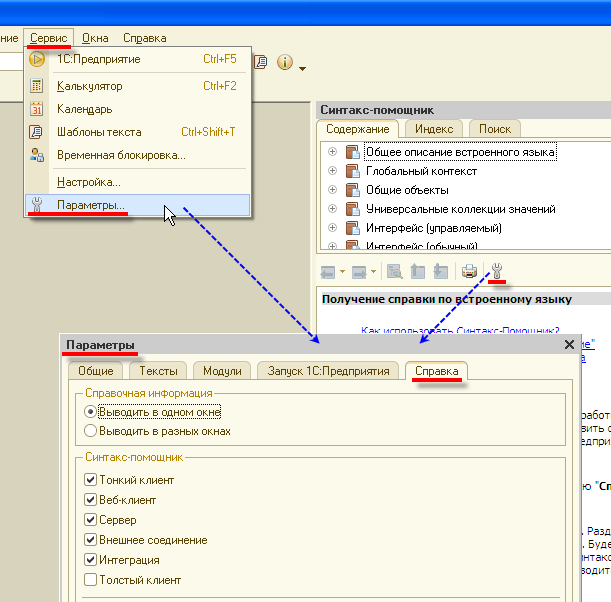Viewport: 611px width, 602px height.
Task: Select the Справка tab in Параметры
Action: tap(436, 371)
